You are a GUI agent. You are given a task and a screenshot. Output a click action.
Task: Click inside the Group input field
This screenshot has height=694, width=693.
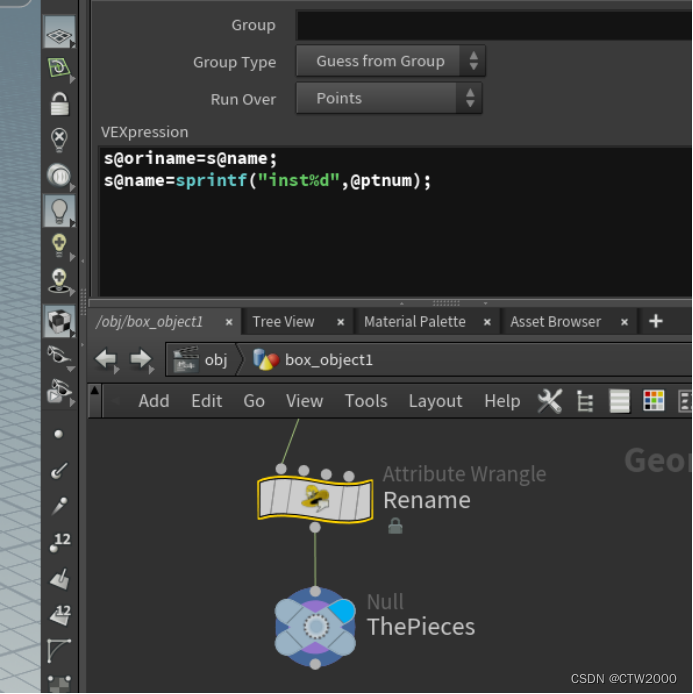[493, 25]
